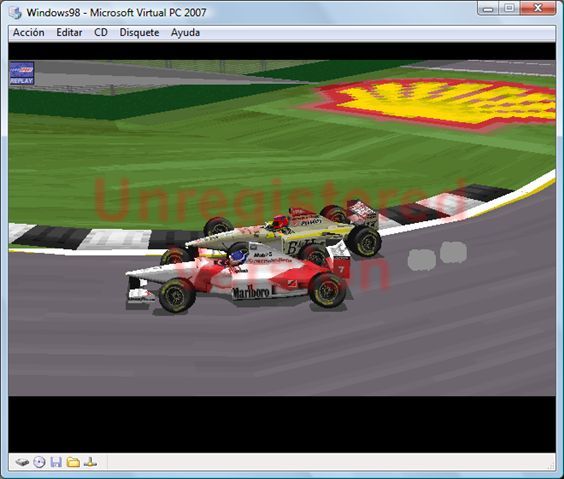Click the CD drive status icon
564x479 pixels.
[39, 462]
